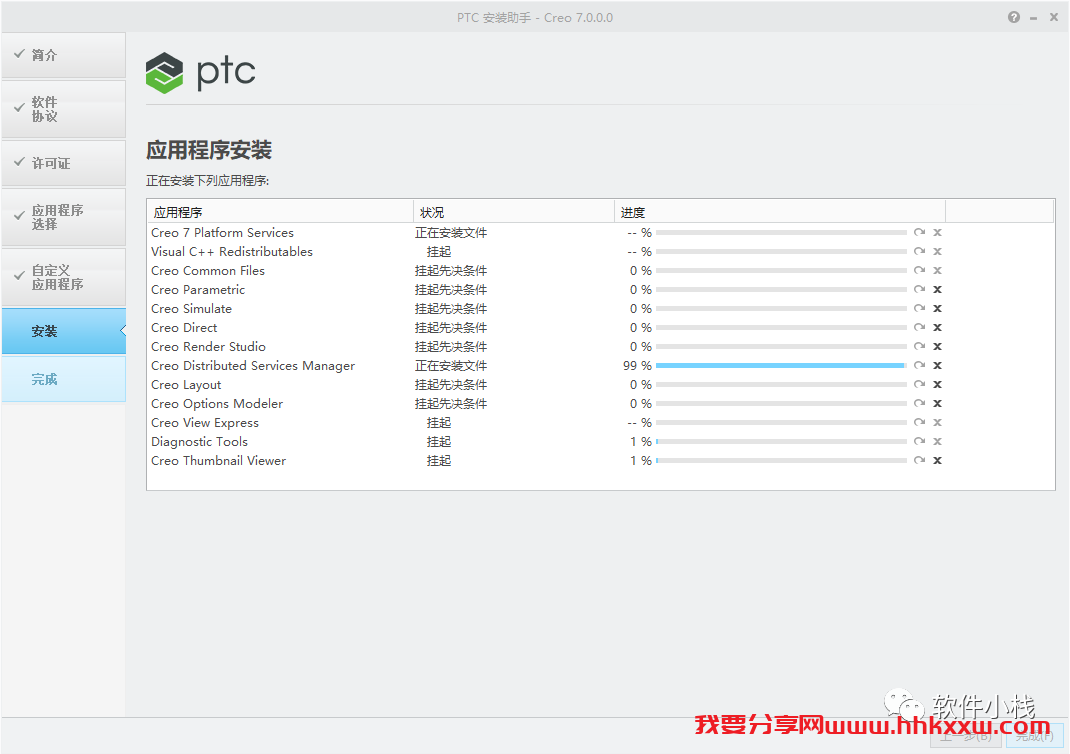Click the PTC logo
The image size is (1070, 754).
tap(201, 72)
